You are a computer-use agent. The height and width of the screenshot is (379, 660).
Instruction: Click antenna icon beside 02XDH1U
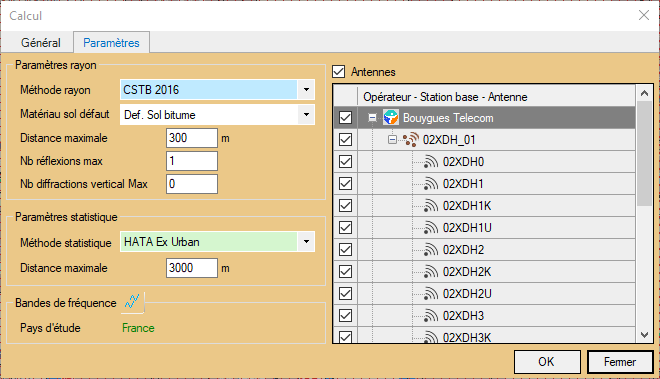pos(431,227)
